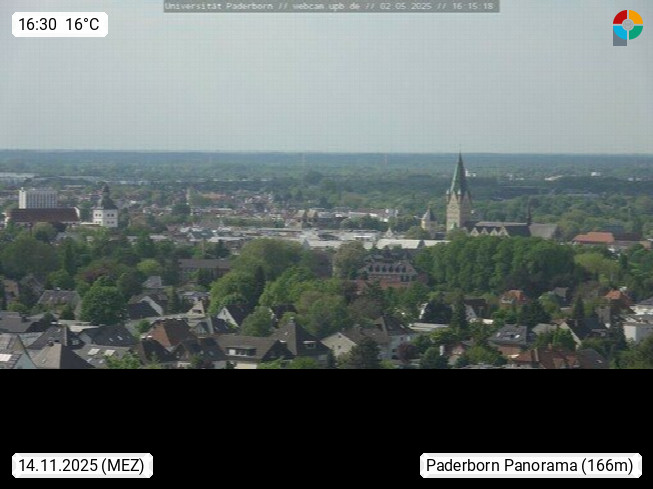The image size is (653, 489).
Task: Click the white church tower on the left
Action: [x=105, y=208]
